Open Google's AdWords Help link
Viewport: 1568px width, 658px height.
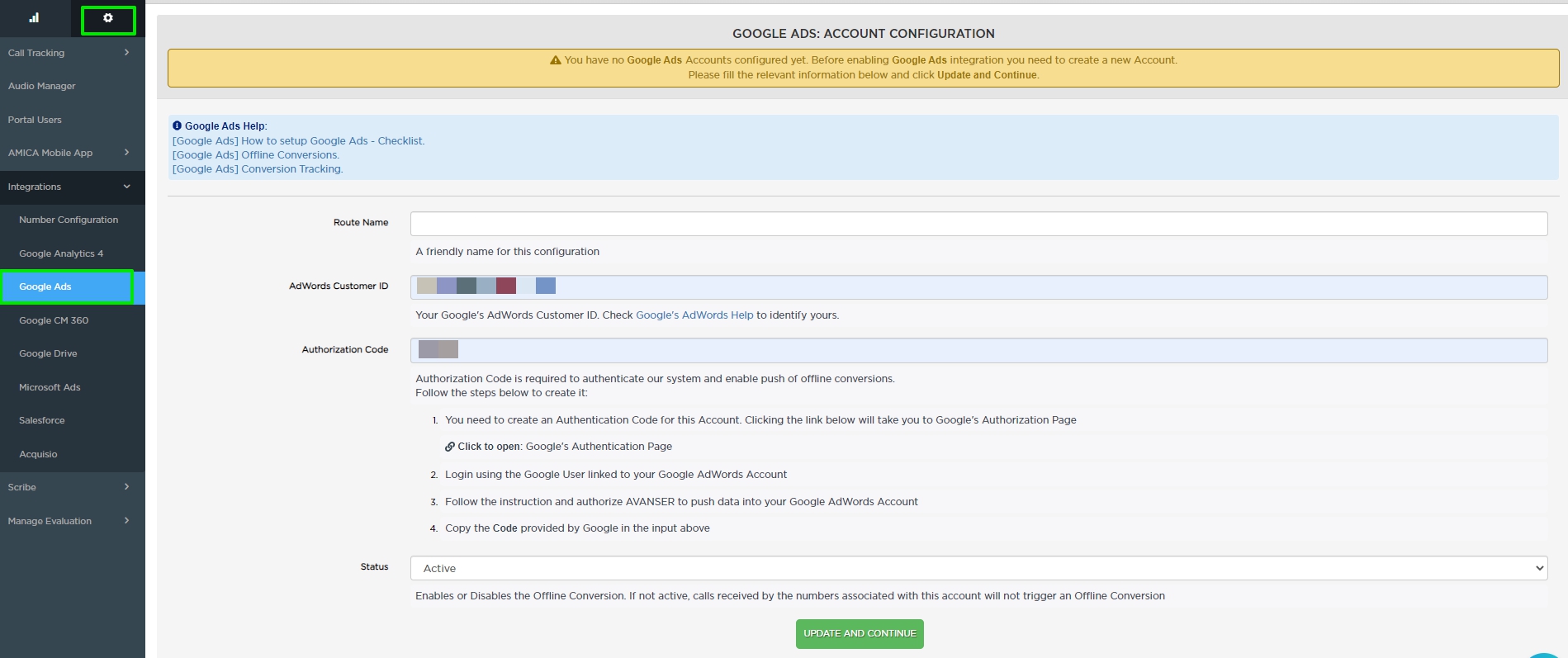[x=694, y=315]
